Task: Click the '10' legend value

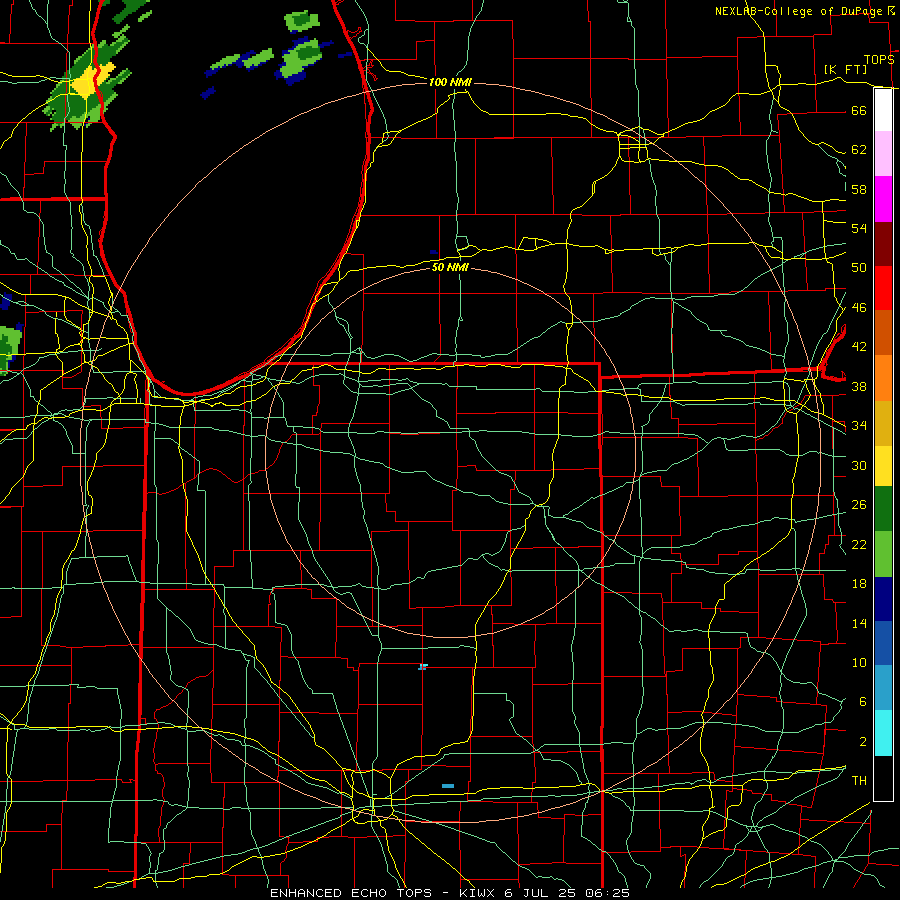Action: click(x=859, y=662)
